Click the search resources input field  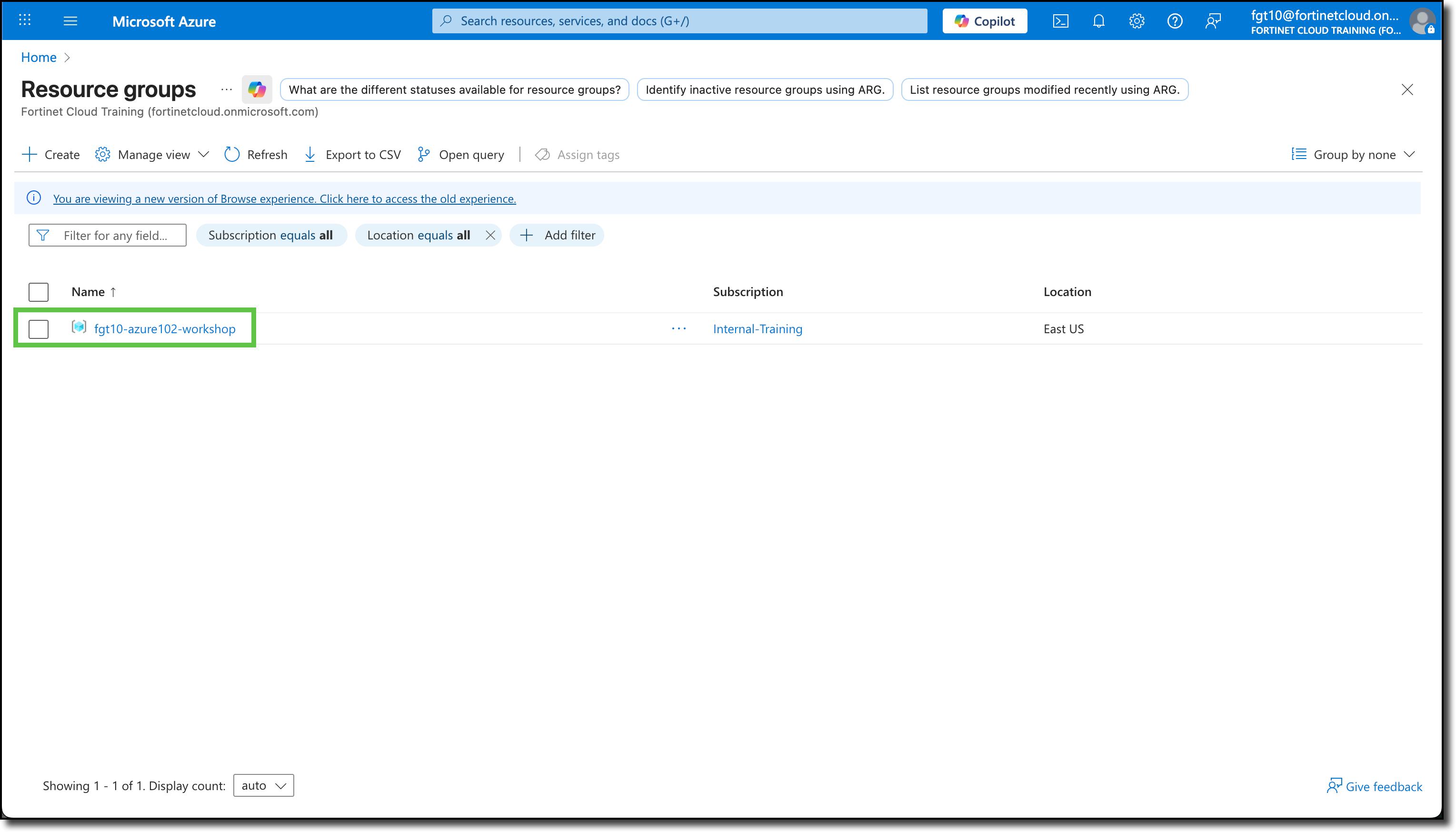(680, 20)
